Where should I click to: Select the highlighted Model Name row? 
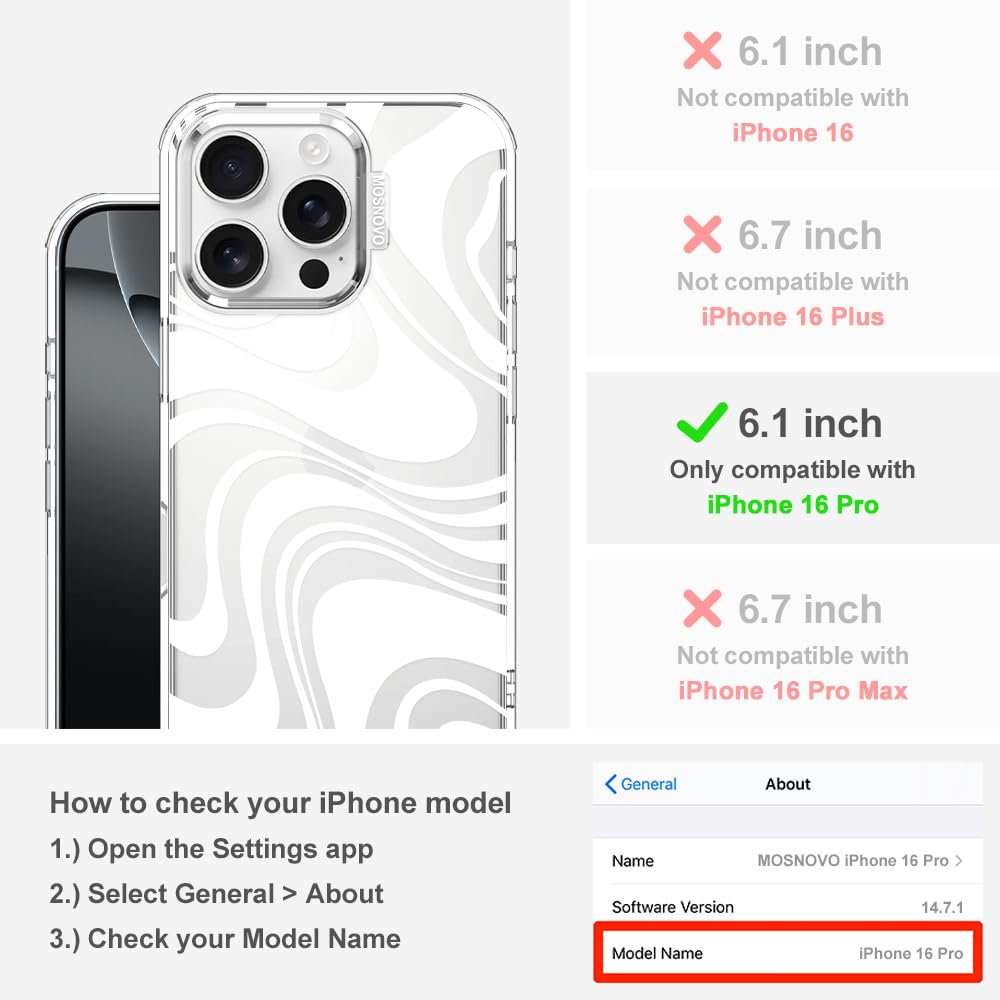pyautogui.click(x=788, y=953)
